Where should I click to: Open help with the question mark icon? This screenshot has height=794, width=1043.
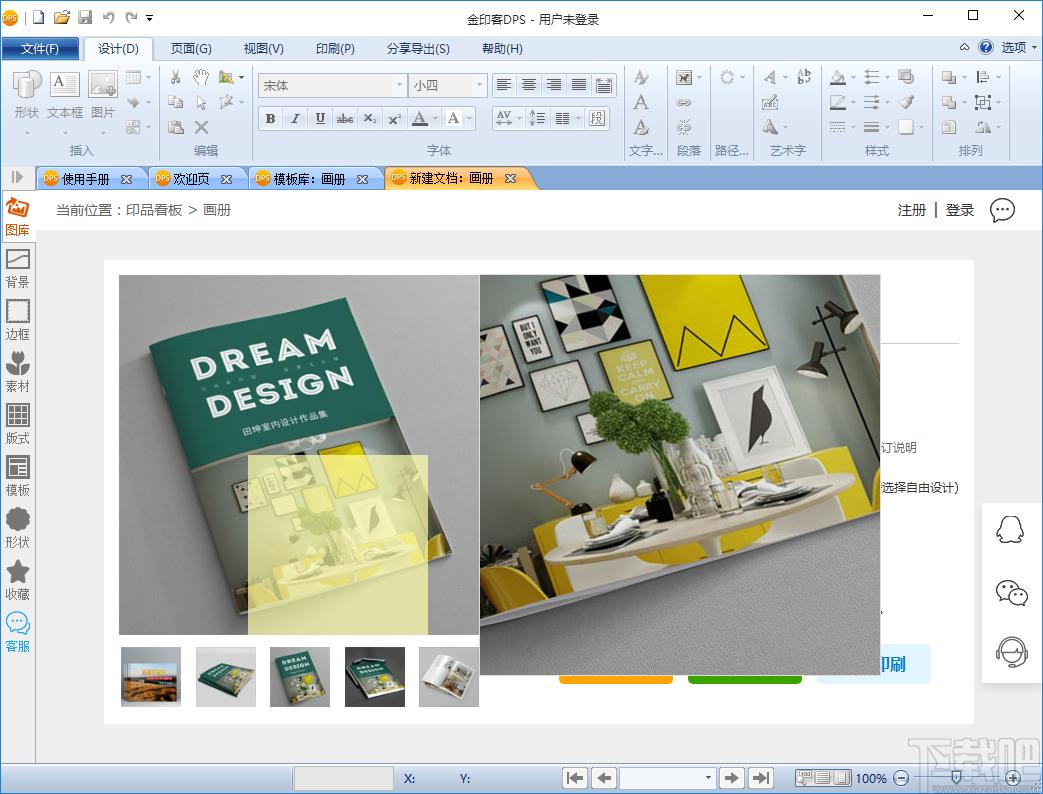986,47
